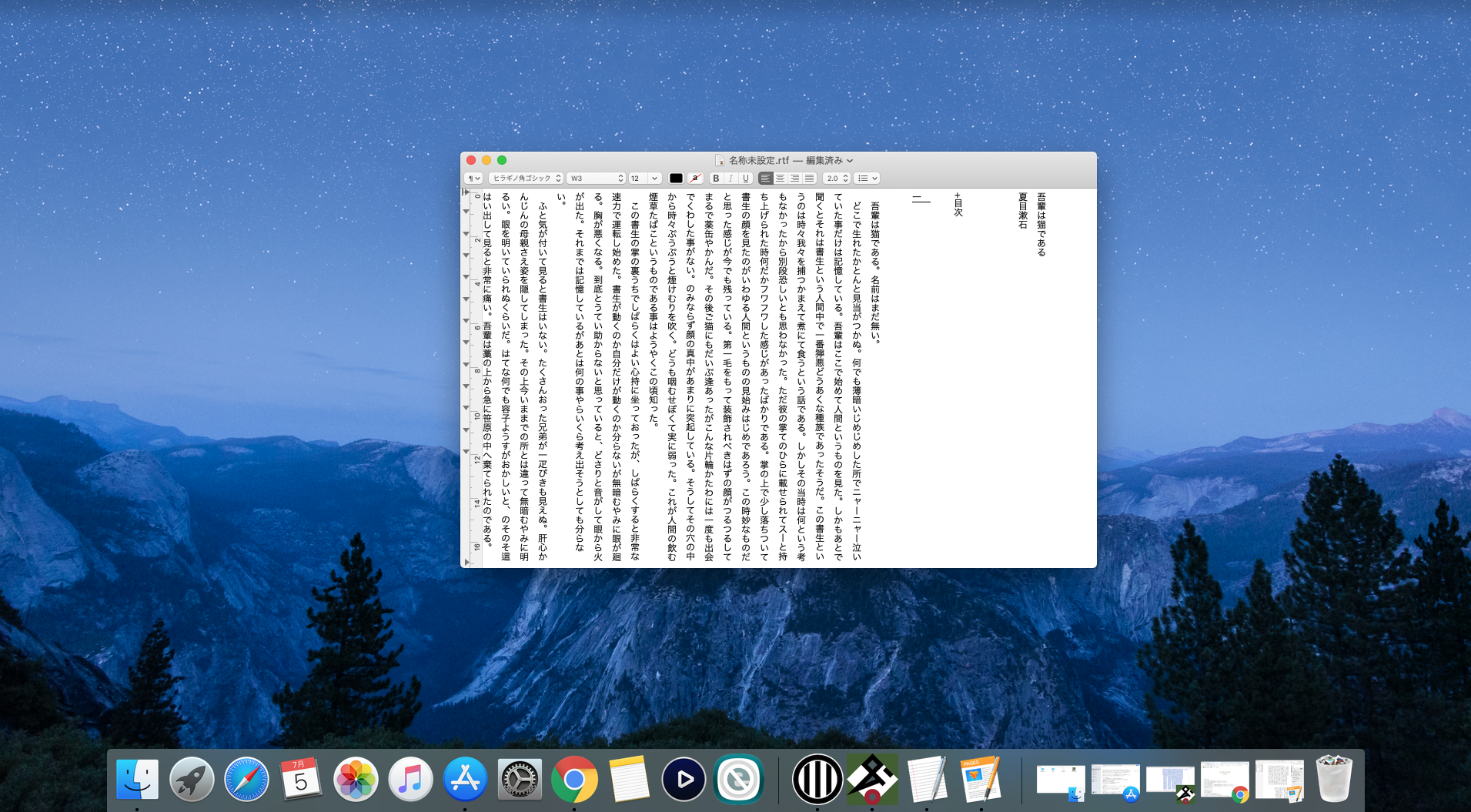
Task: Justify the text
Action: [809, 178]
